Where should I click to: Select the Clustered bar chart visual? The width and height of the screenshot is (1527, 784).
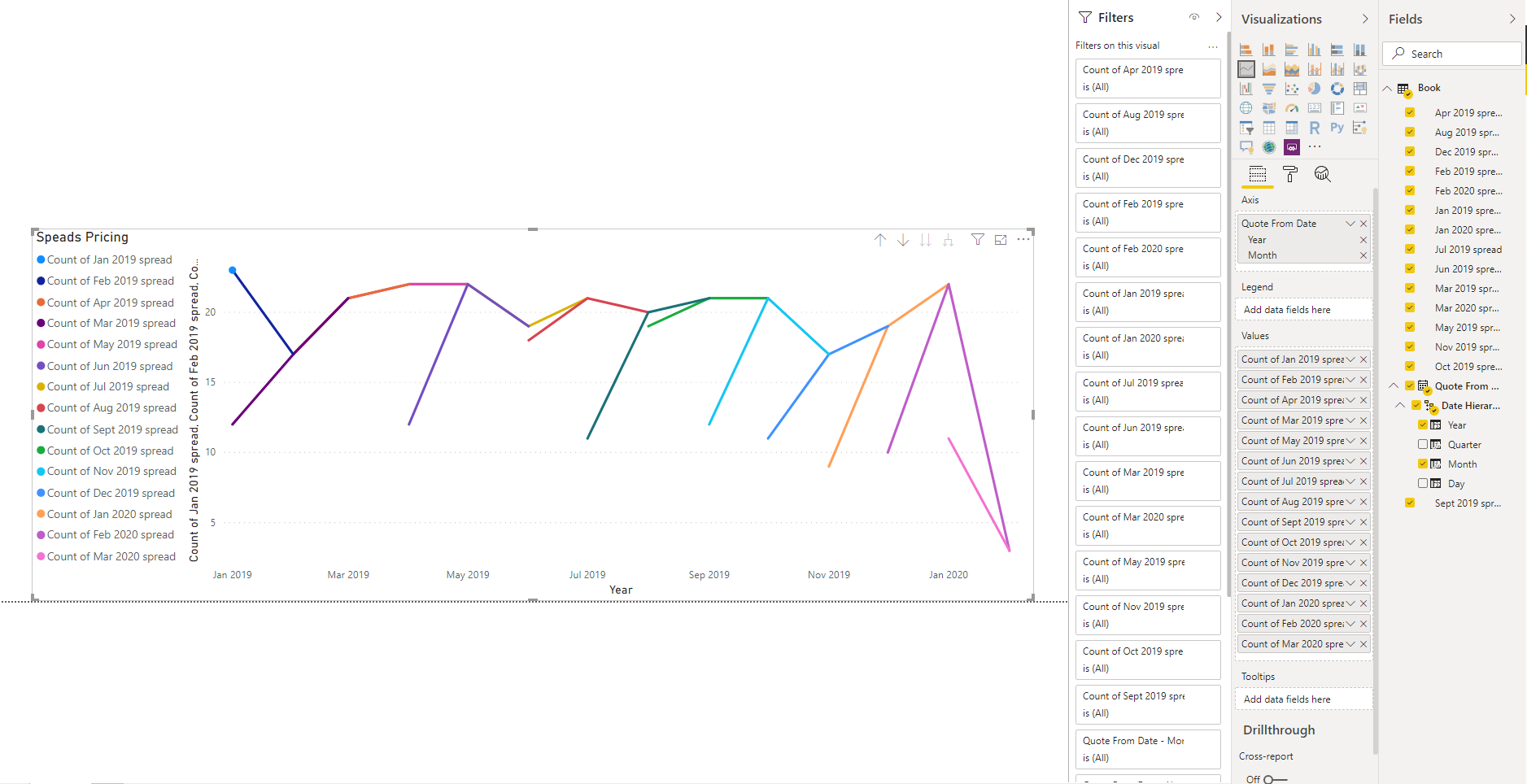click(x=1291, y=50)
